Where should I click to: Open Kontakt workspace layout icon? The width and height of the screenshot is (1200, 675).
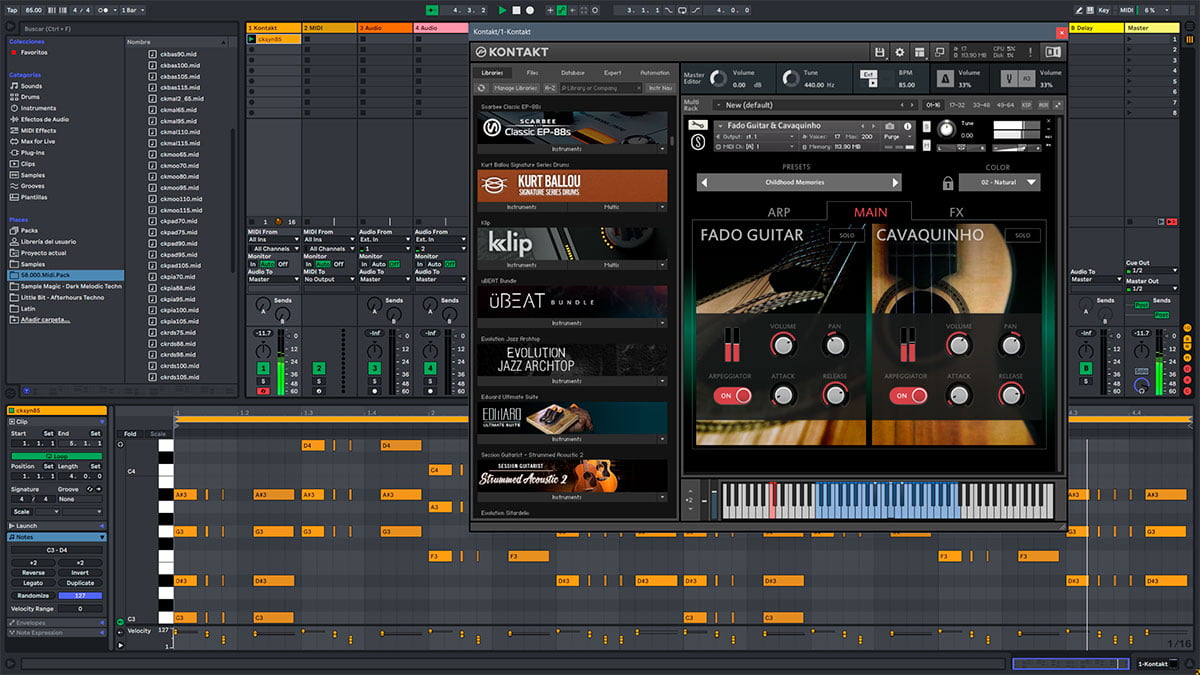pyautogui.click(x=920, y=52)
